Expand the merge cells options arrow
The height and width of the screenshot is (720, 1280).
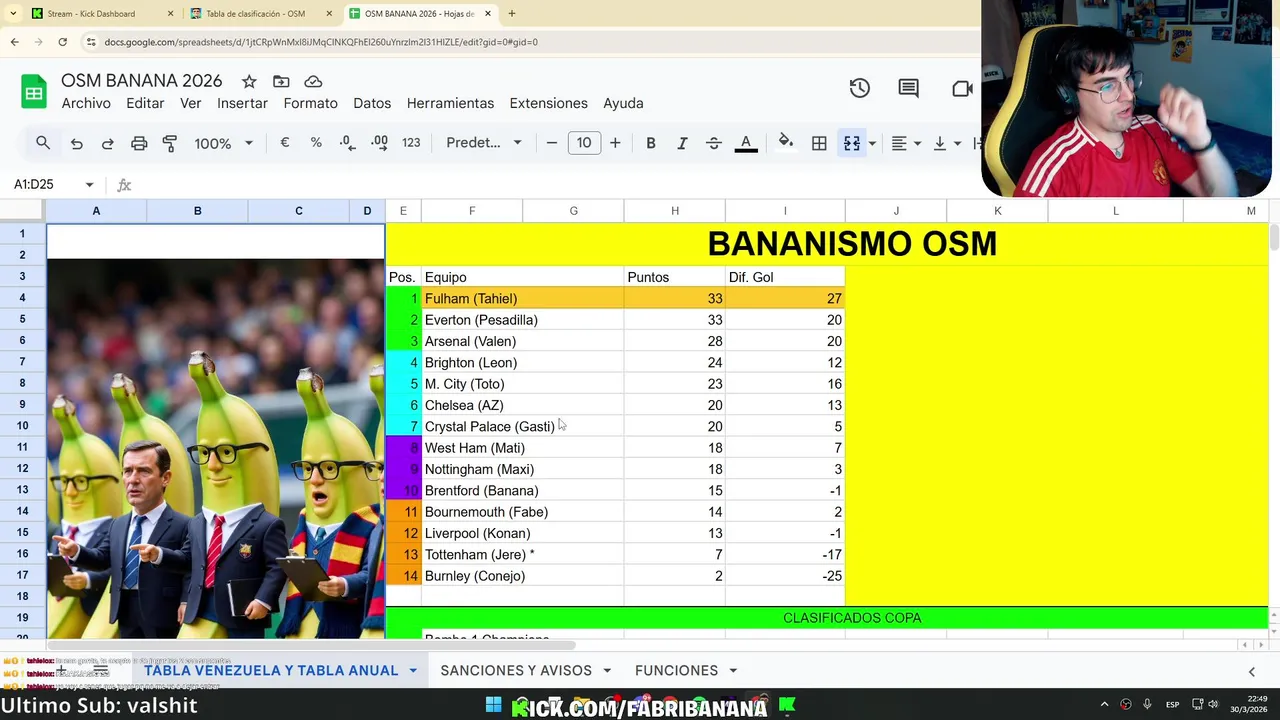872,143
